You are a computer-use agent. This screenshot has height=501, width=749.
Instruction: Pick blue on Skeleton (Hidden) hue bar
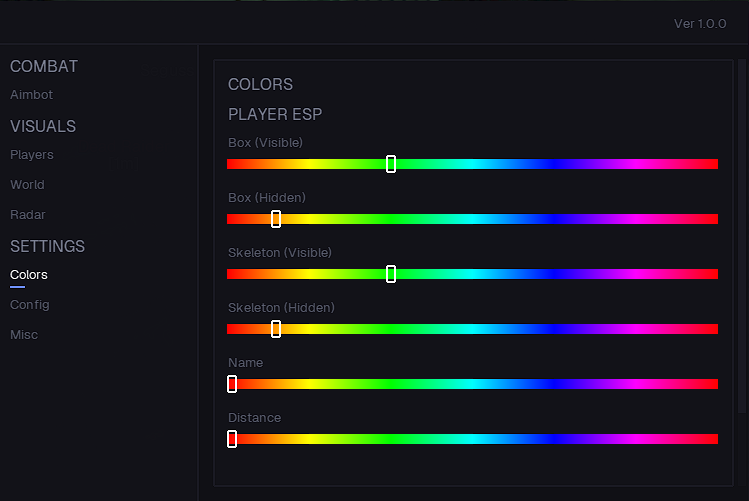pyautogui.click(x=555, y=329)
